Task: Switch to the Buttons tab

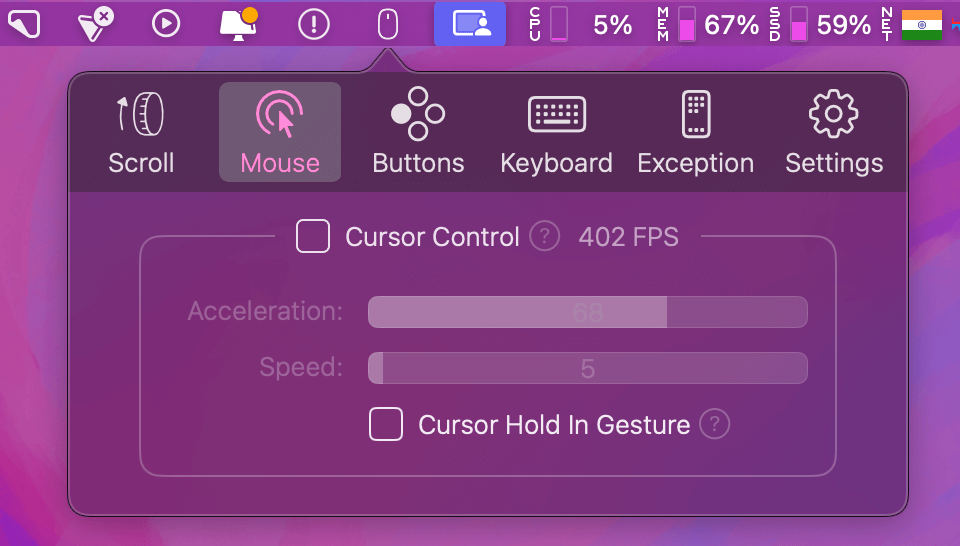Action: (x=418, y=132)
